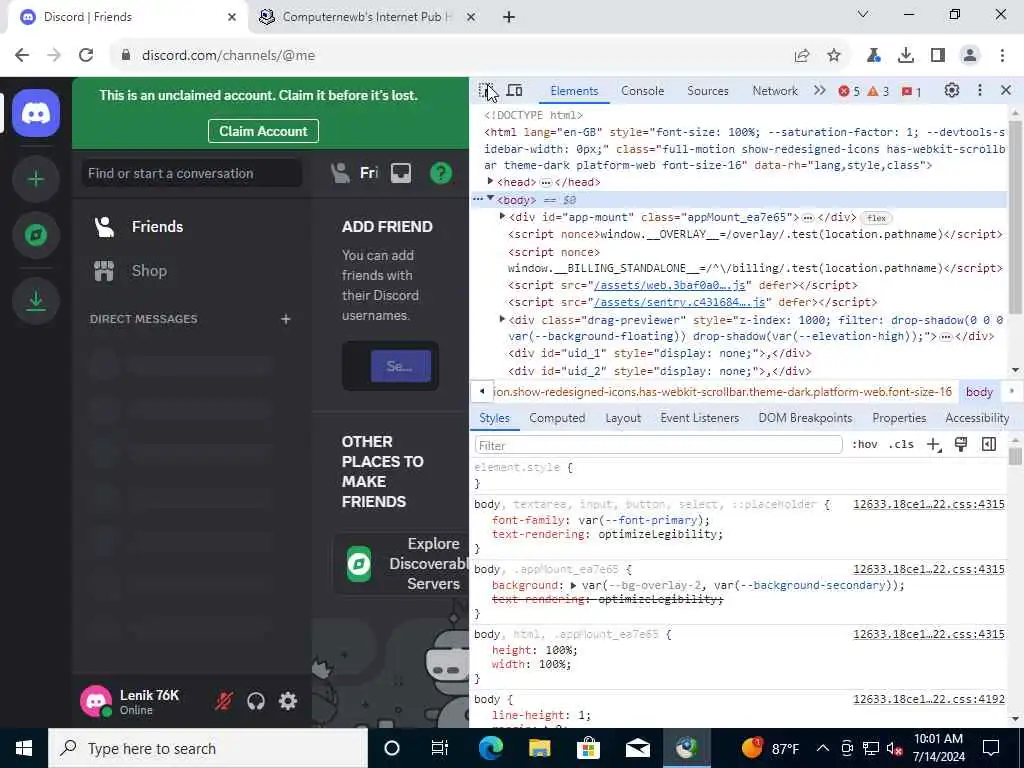Expand the head element node
This screenshot has height=768, width=1024.
[x=490, y=182]
